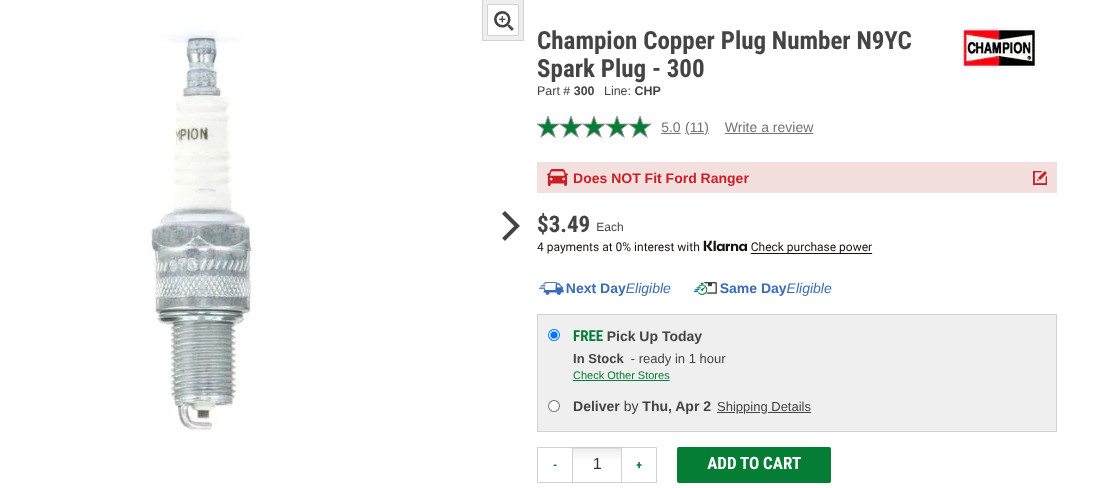Click the Next Day delivery truck icon
This screenshot has height=488, width=1100.
point(551,288)
